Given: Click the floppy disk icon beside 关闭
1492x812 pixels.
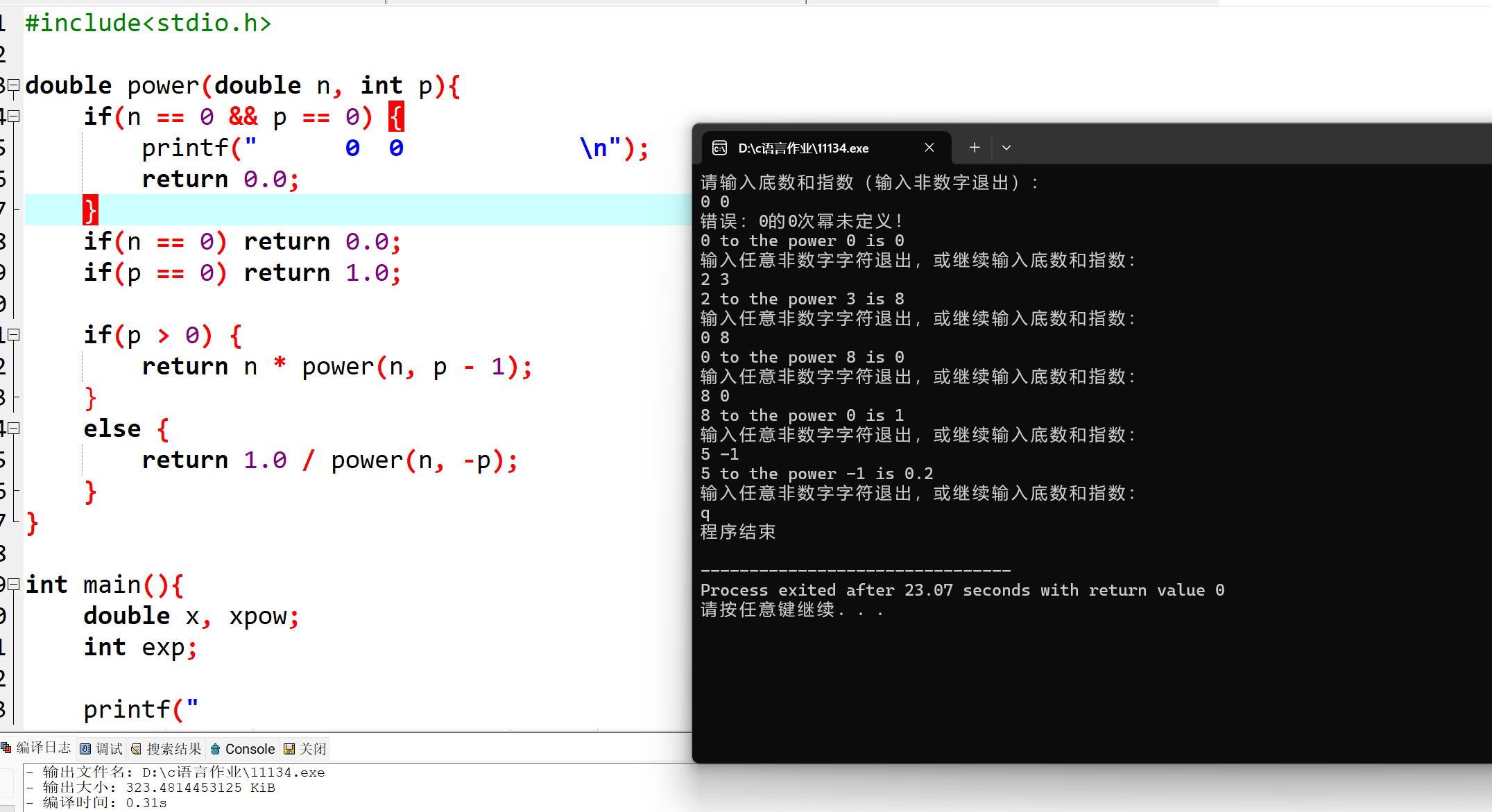Looking at the screenshot, I should (x=289, y=749).
